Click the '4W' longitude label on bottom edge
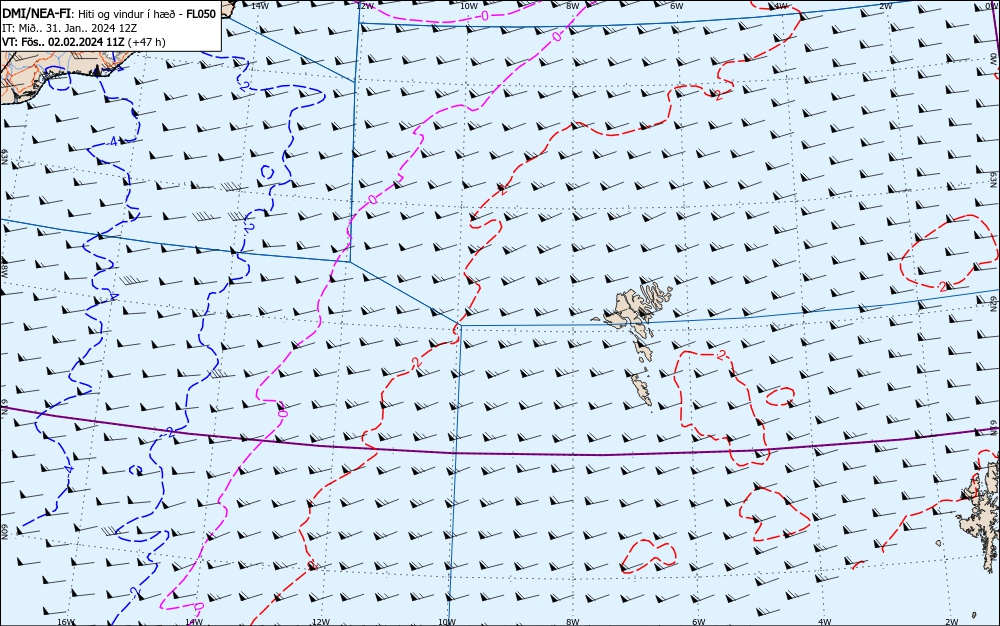The height and width of the screenshot is (626, 1000). pyautogui.click(x=824, y=622)
